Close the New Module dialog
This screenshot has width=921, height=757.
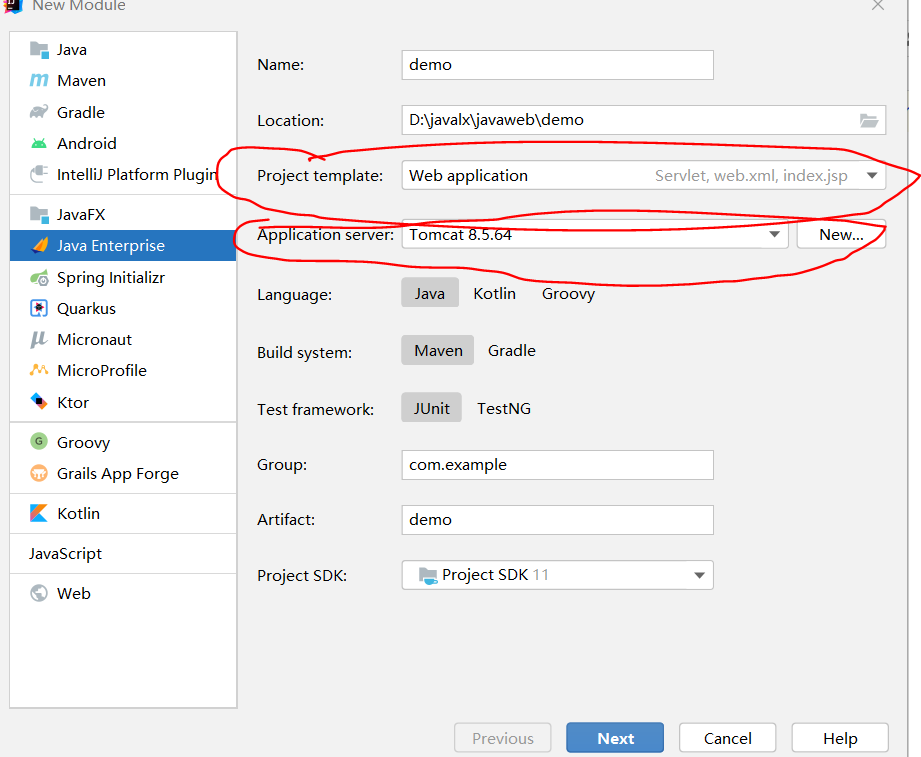[x=878, y=5]
